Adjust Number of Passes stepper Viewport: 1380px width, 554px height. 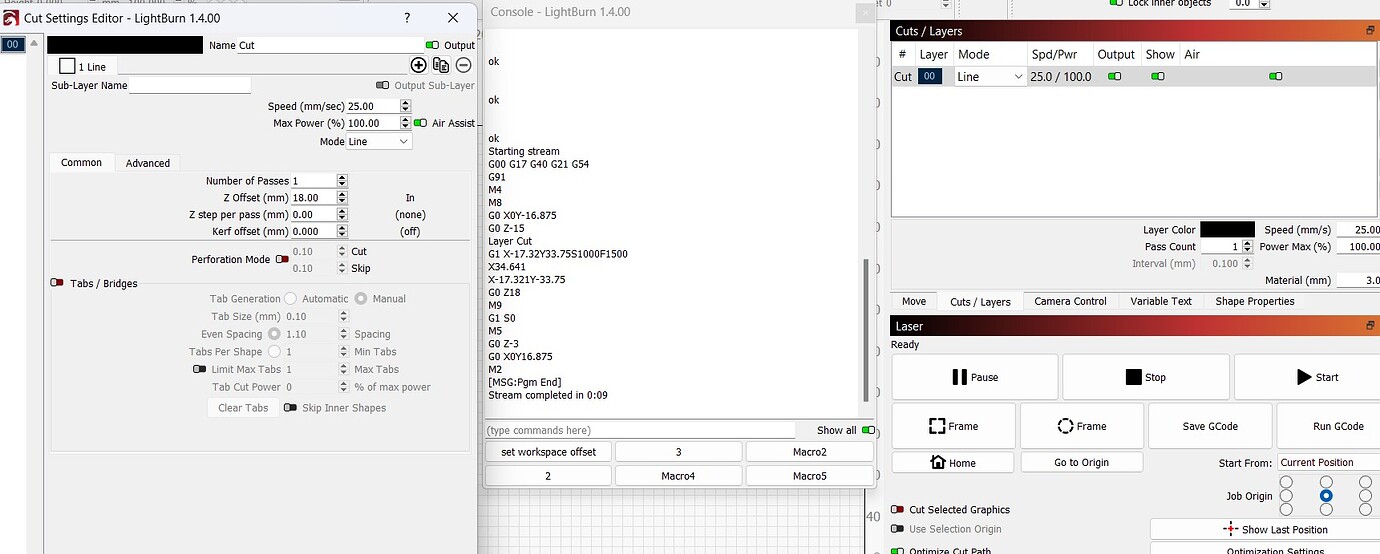[342, 181]
